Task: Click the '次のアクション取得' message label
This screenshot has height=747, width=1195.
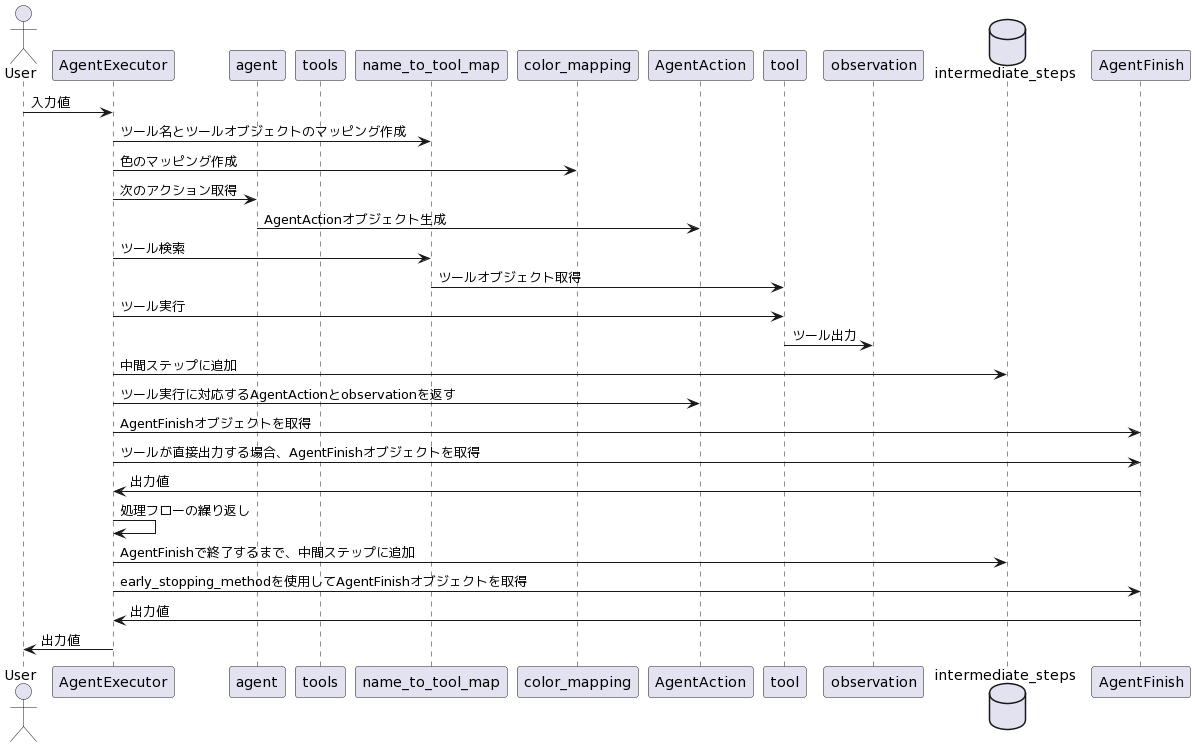Action: (178, 190)
